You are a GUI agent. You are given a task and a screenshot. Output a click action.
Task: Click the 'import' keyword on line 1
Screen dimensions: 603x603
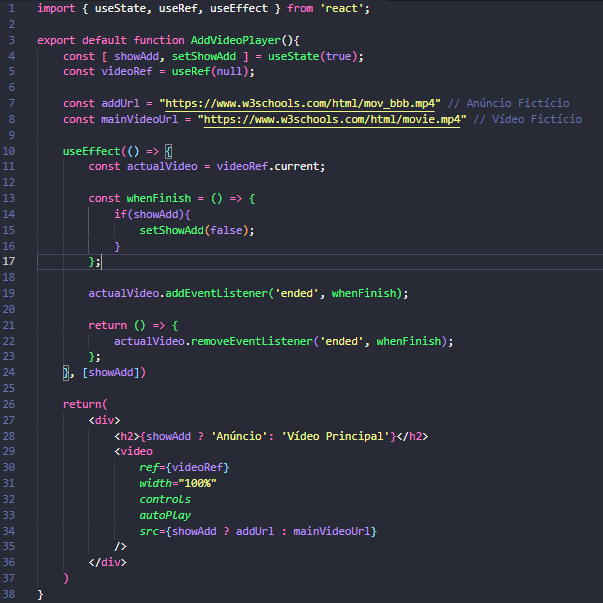(56, 8)
